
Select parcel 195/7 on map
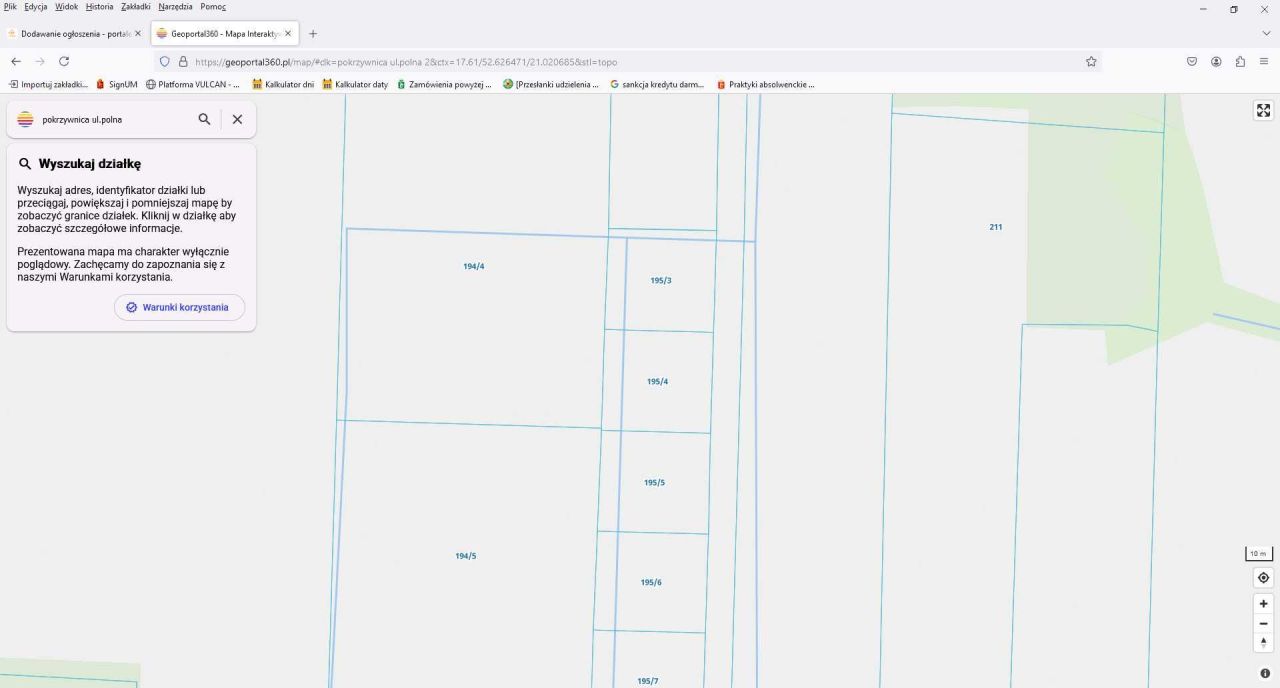click(648, 681)
